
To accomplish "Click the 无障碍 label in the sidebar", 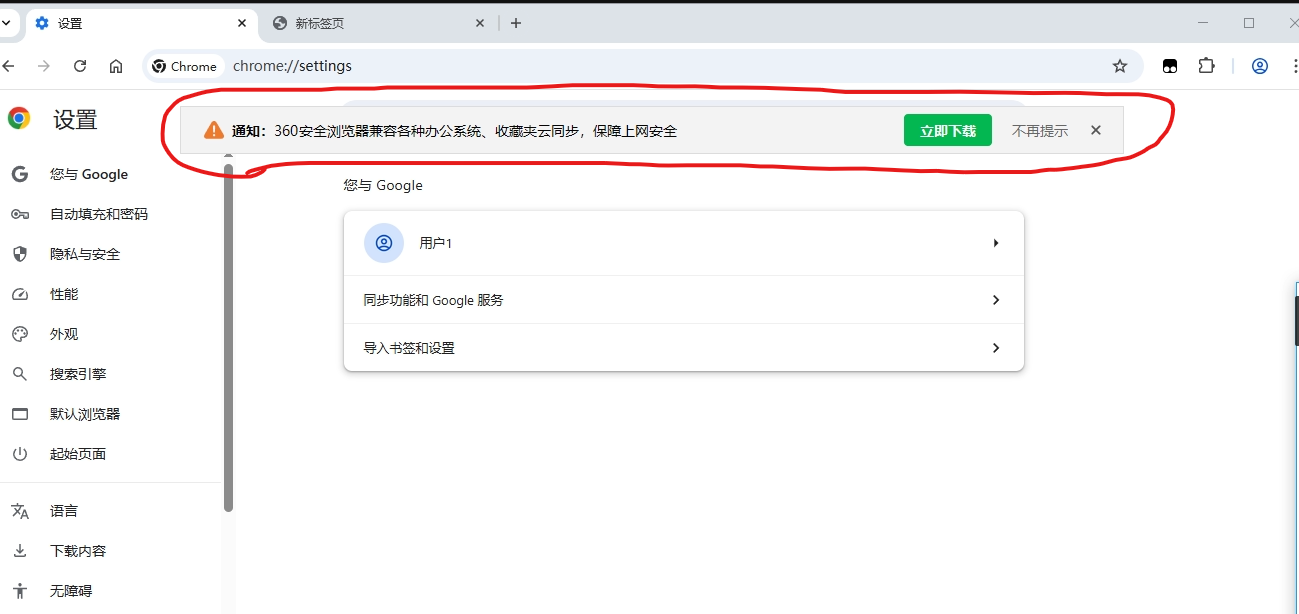I will (x=71, y=591).
